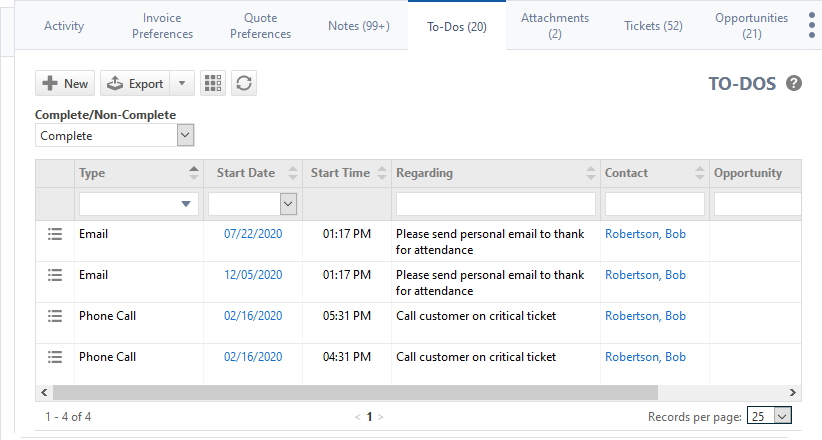The width and height of the screenshot is (822, 440).
Task: Open the 07/22/2020 start date link
Action: 253,234
